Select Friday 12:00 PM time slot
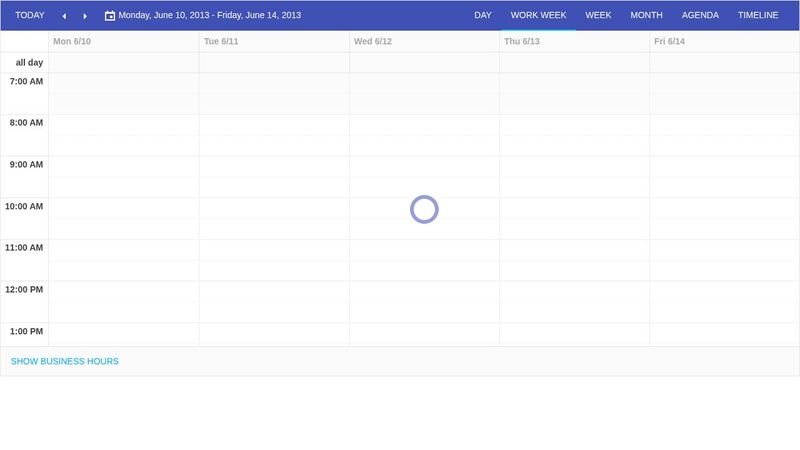This screenshot has height=450, width=800. (x=724, y=291)
